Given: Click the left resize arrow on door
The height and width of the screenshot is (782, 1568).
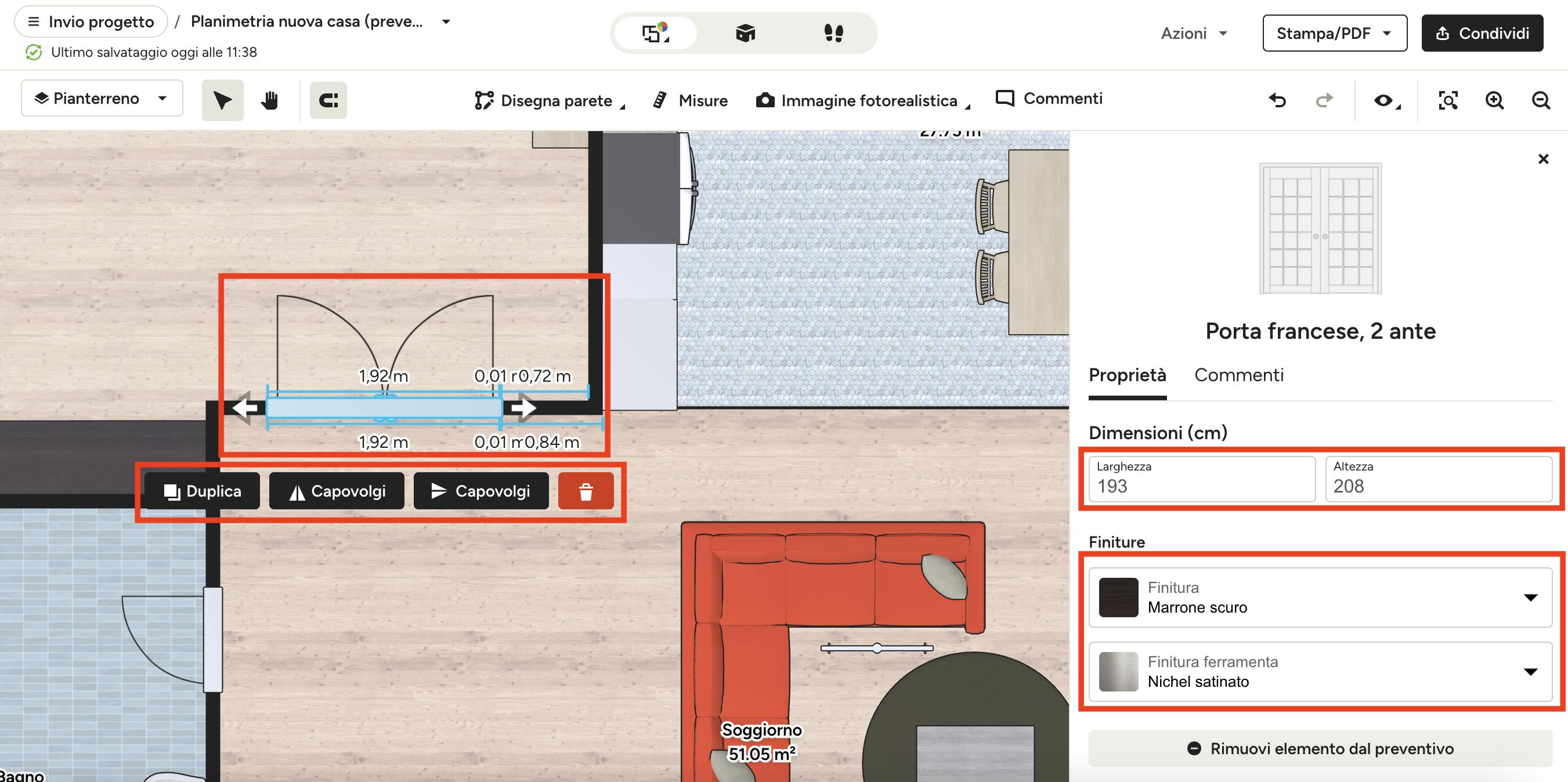Looking at the screenshot, I should pos(245,407).
